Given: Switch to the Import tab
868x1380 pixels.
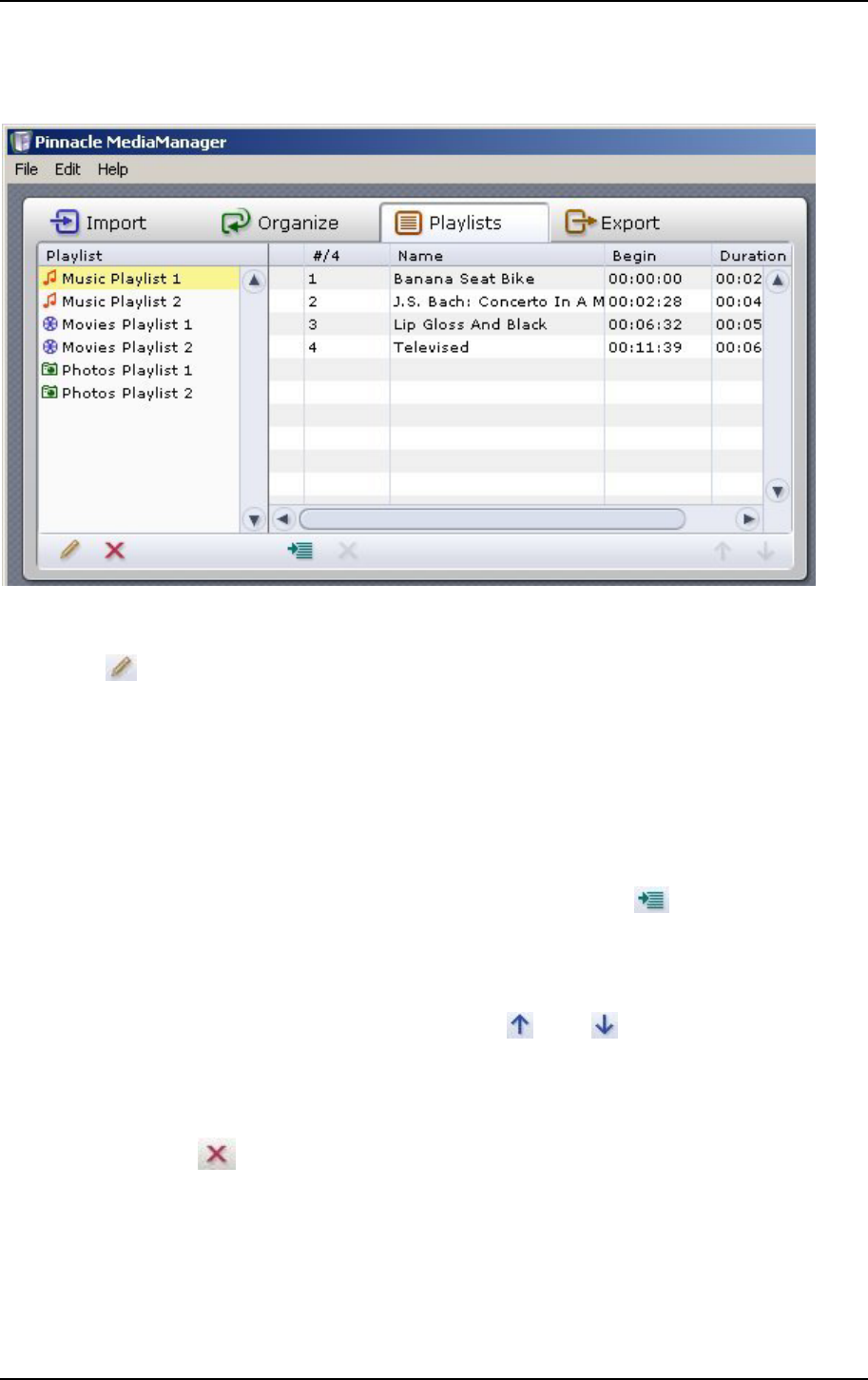Looking at the screenshot, I should coord(98,223).
